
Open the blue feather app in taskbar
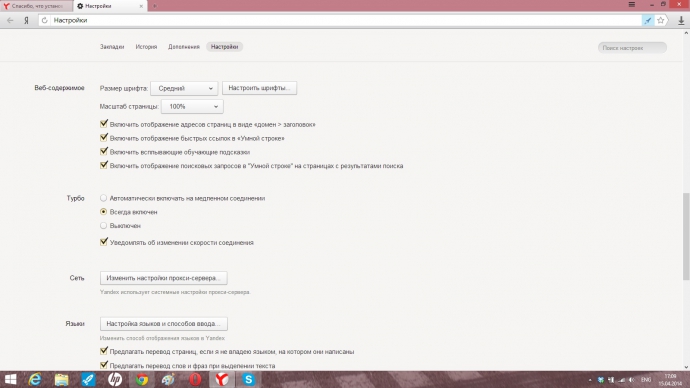point(88,379)
